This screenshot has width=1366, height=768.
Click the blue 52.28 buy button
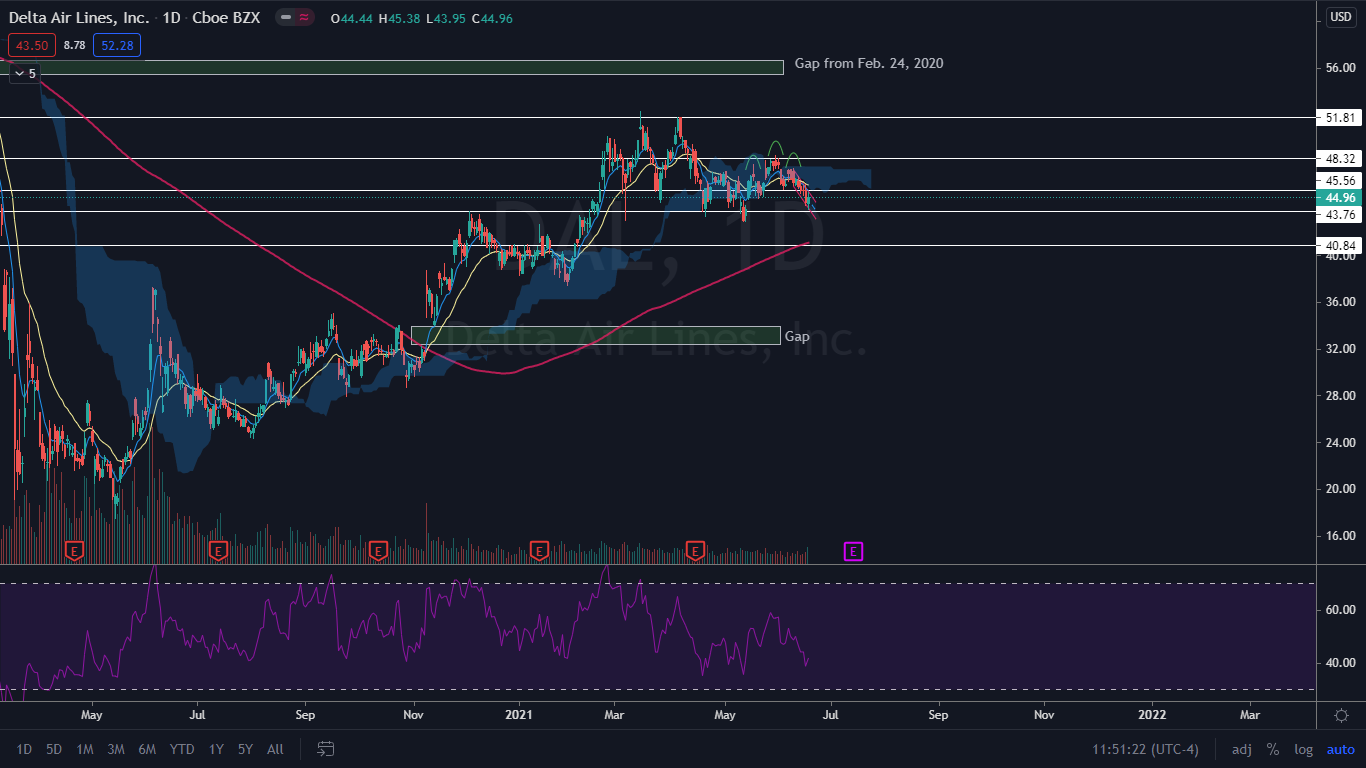[x=117, y=45]
